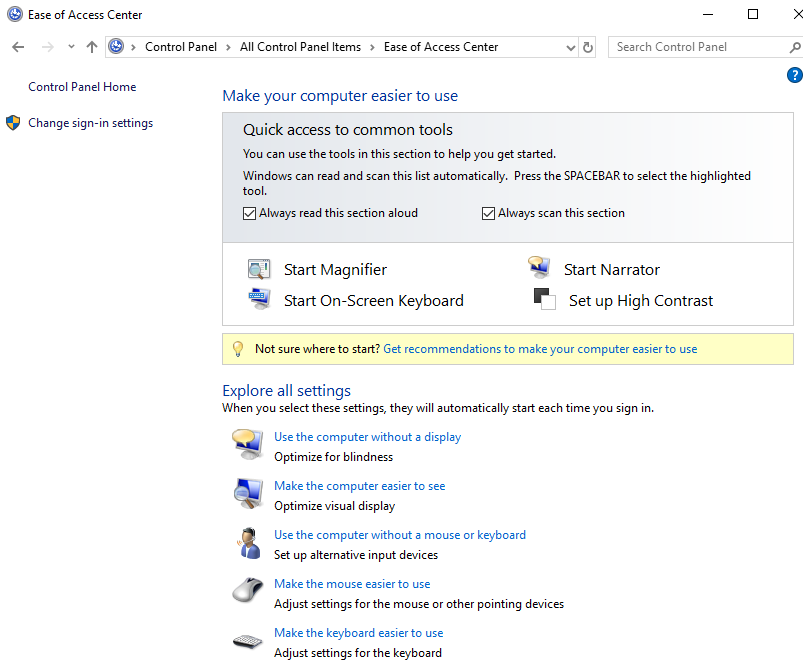
Task: Open Help with the blue question icon
Action: point(795,75)
